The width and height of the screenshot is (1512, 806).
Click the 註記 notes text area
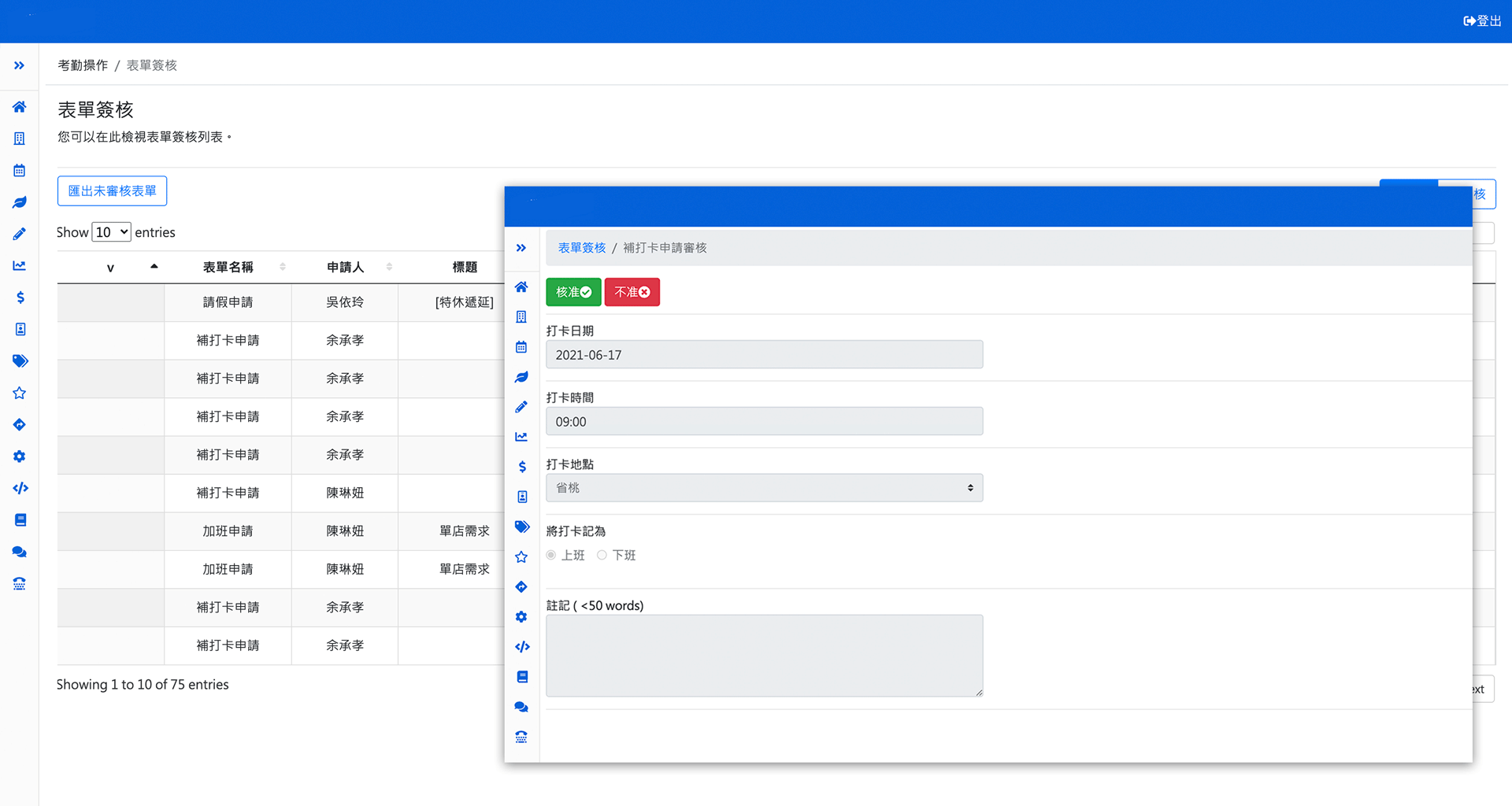[x=764, y=656]
